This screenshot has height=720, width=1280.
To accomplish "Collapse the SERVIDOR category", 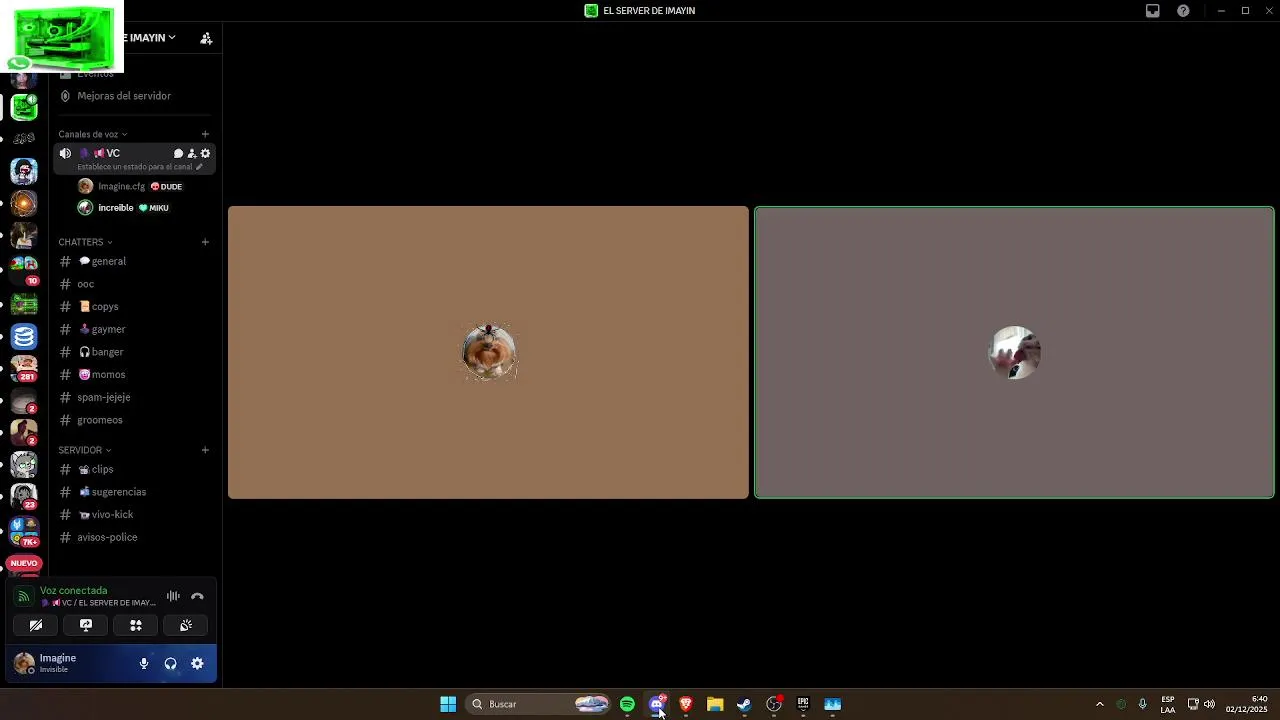I will 84,450.
